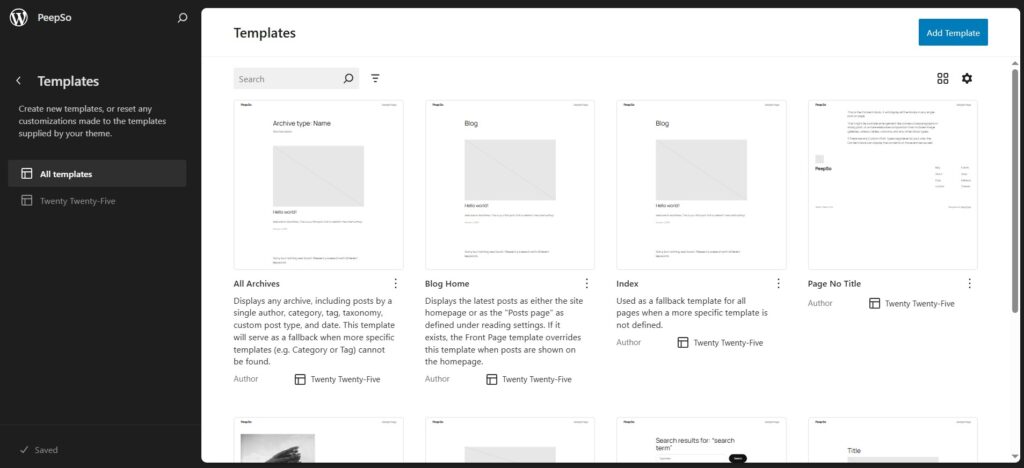Open the All Archives template title
1024x468 pixels.
click(x=257, y=284)
